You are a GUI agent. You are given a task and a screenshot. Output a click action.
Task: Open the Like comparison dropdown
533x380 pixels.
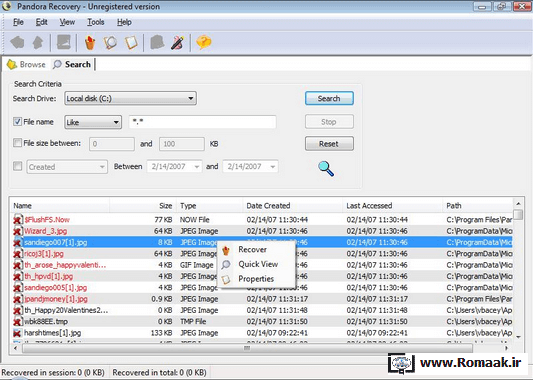pyautogui.click(x=93, y=122)
